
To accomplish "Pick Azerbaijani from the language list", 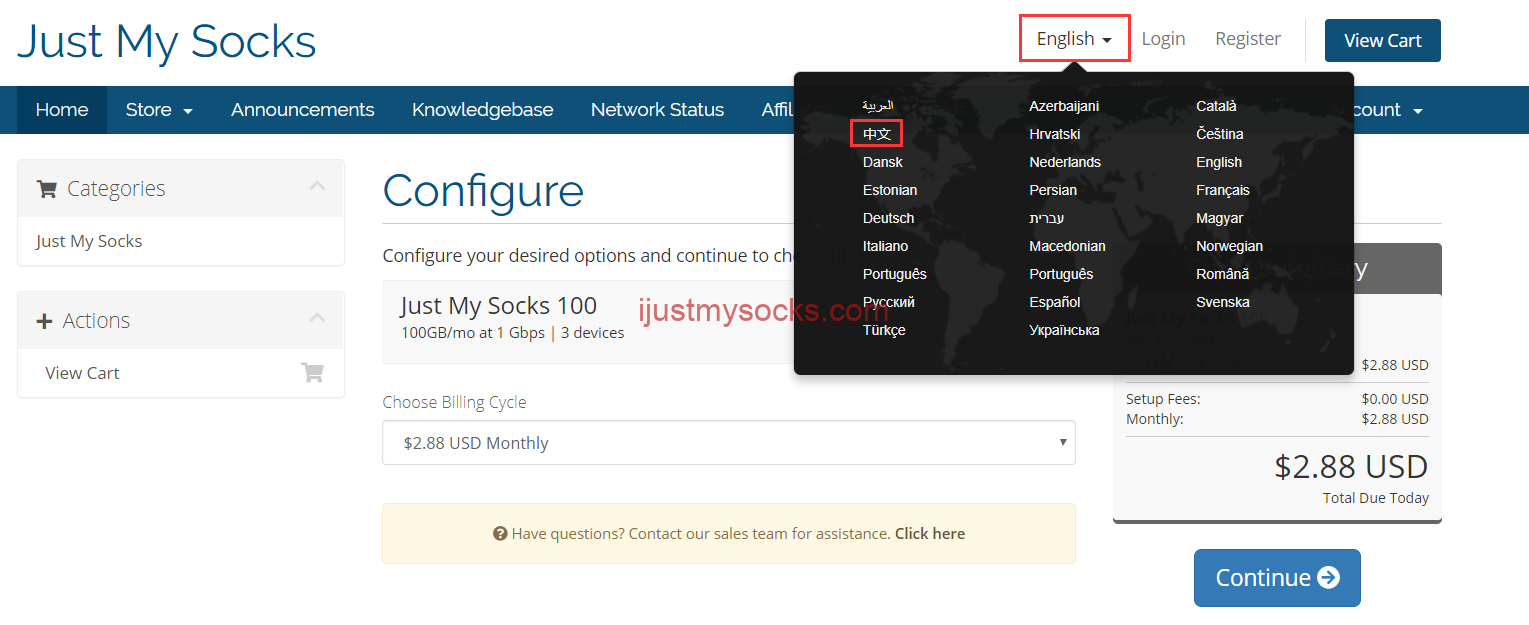I will [1064, 106].
